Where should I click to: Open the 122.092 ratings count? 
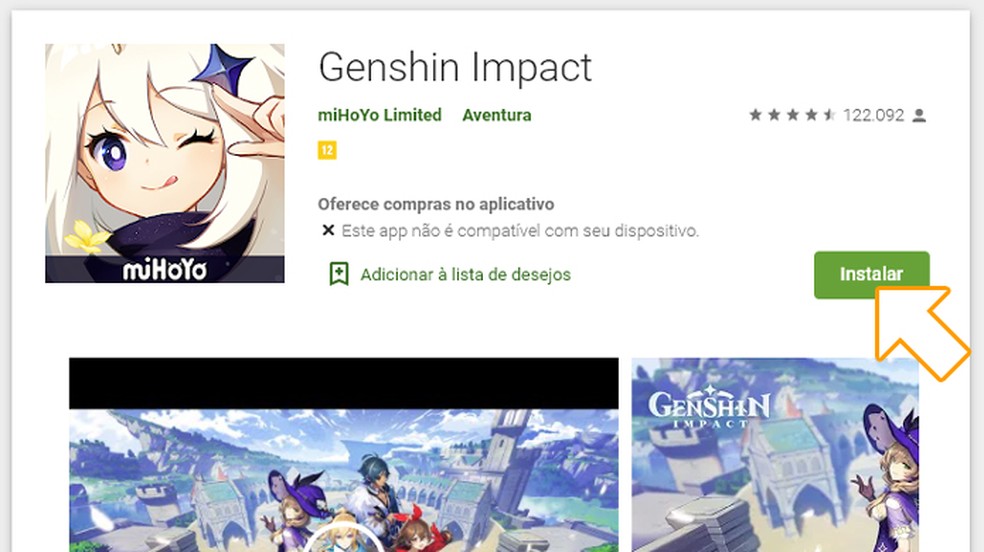(x=874, y=115)
